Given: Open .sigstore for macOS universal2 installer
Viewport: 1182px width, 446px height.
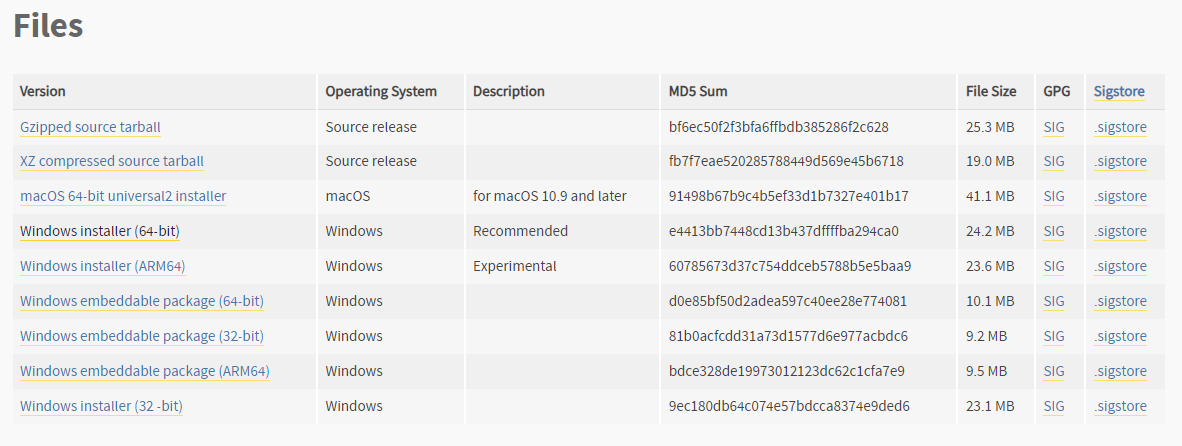Looking at the screenshot, I should coord(1120,197).
